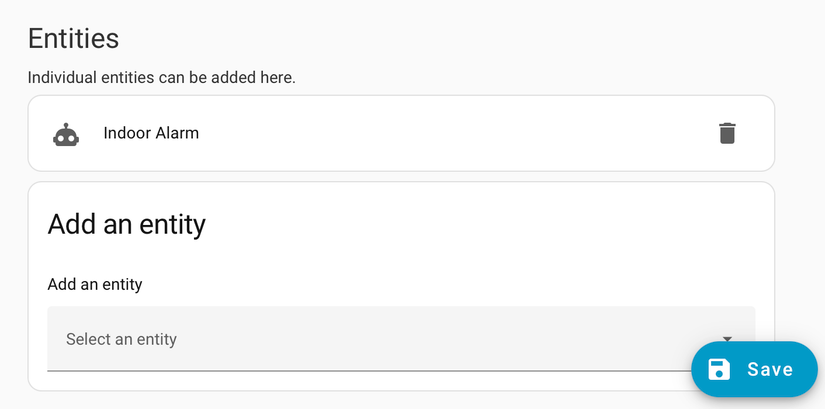Click empty space in the Indoor Alarm row
This screenshot has width=825, height=409.
point(450,133)
